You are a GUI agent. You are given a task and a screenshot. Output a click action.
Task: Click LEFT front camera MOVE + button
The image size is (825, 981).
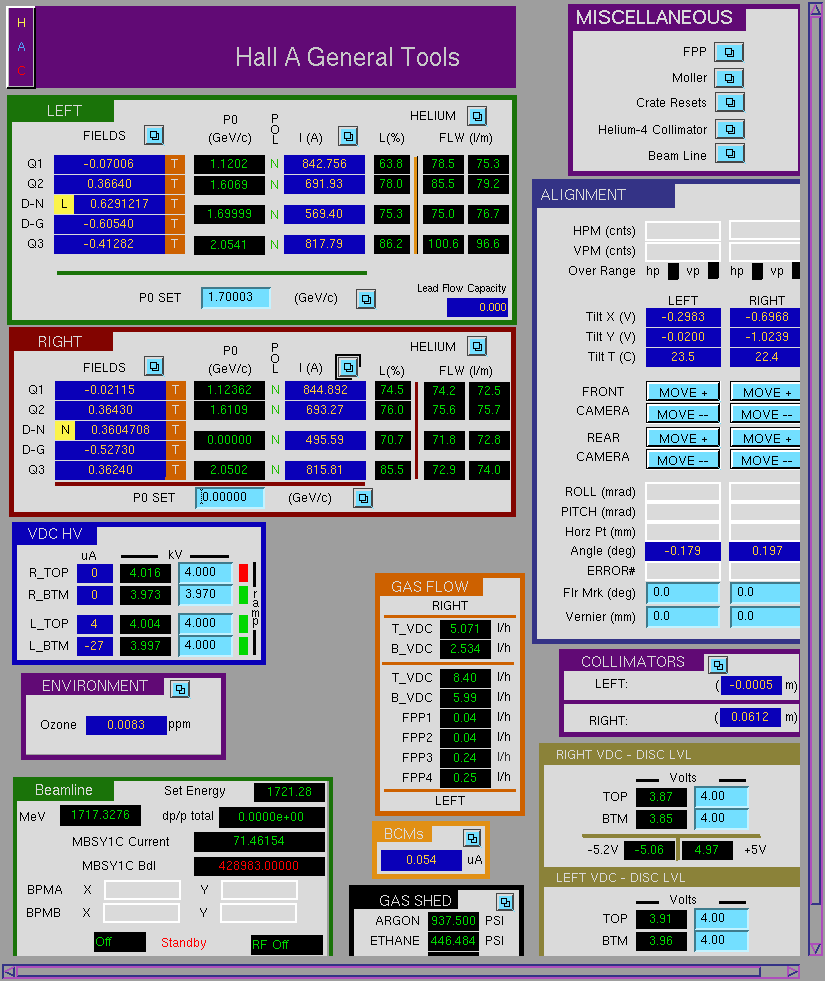(683, 392)
